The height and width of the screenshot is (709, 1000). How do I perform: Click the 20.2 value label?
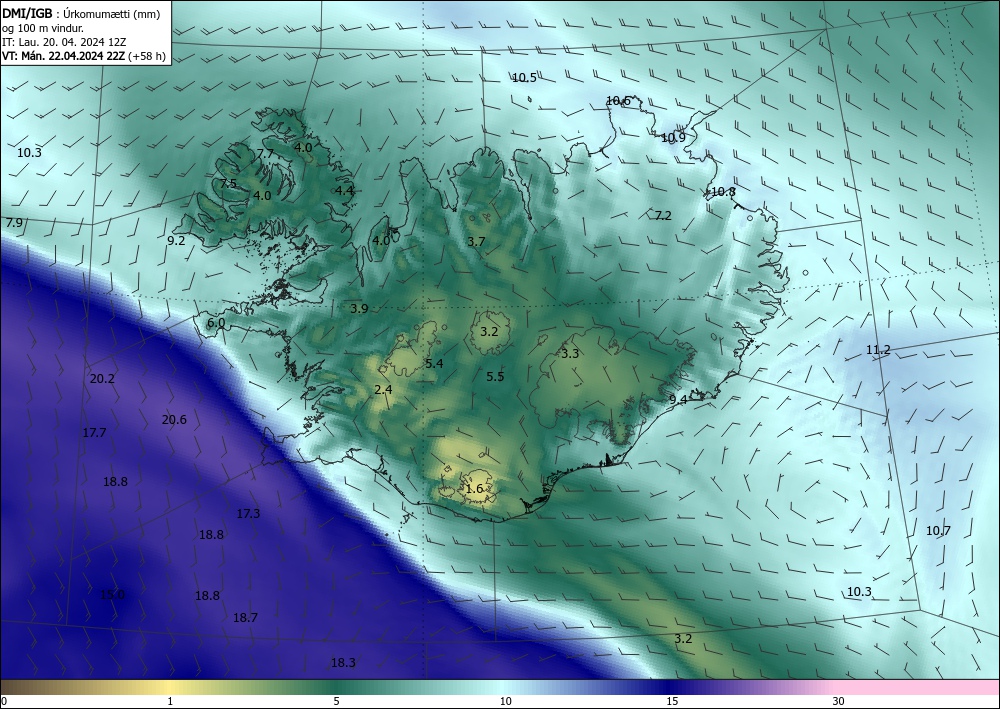[102, 379]
